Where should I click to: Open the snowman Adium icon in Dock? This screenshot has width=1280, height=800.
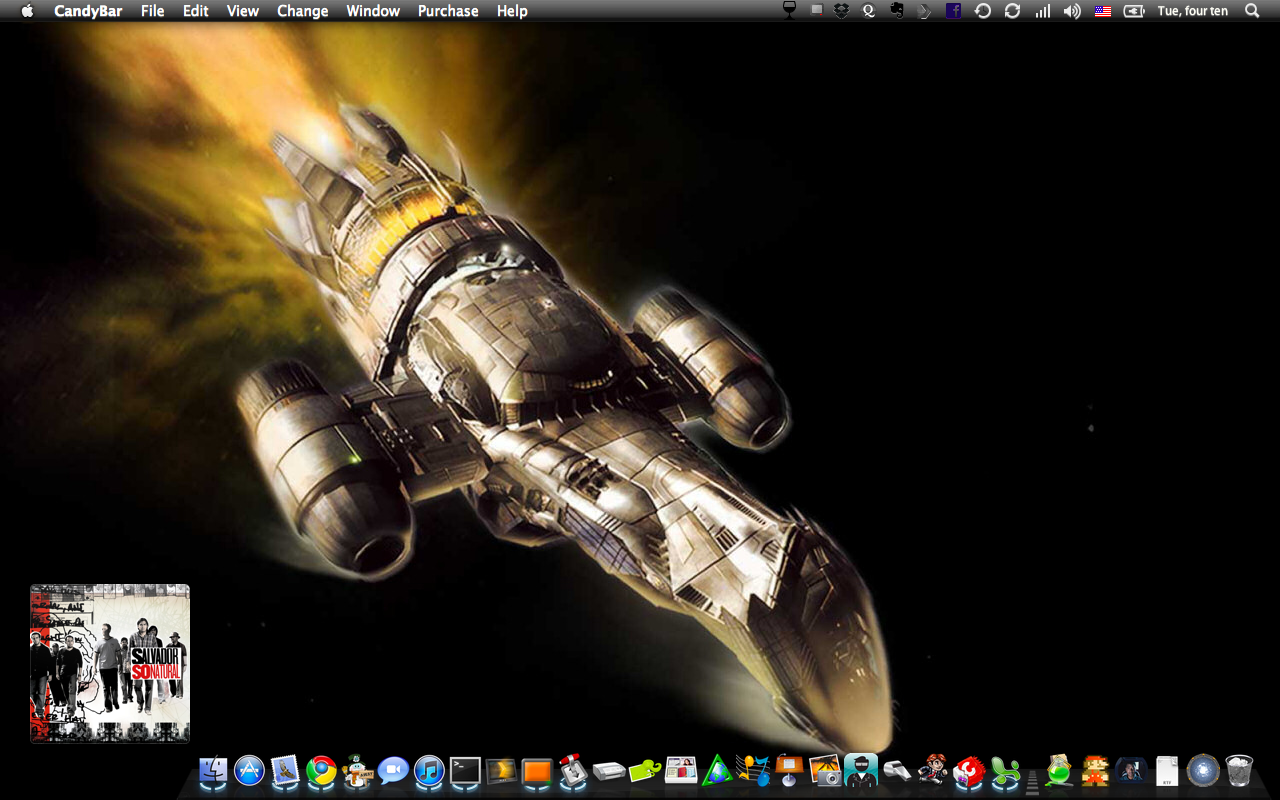(x=357, y=770)
